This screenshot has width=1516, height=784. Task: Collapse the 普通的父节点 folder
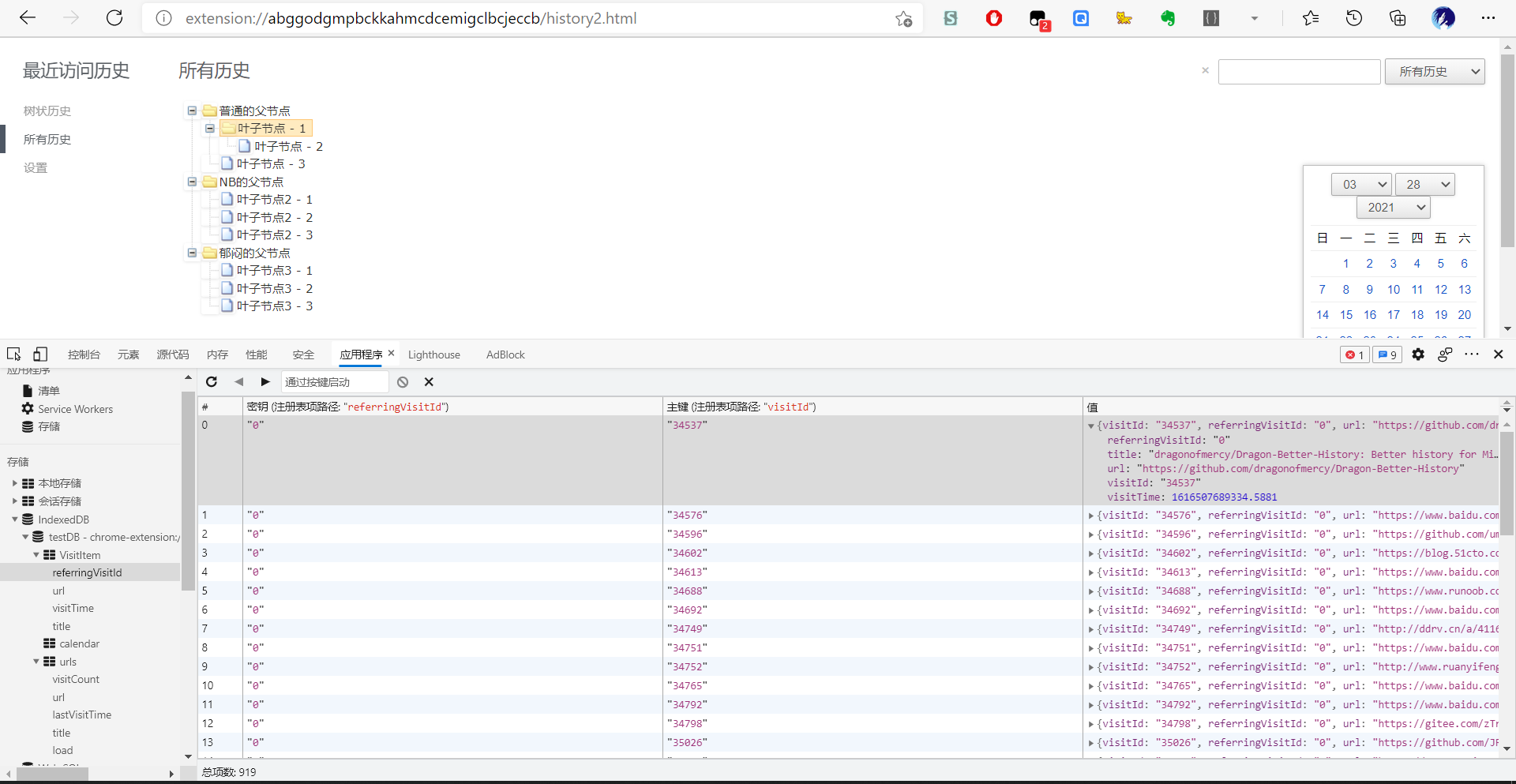[x=192, y=111]
